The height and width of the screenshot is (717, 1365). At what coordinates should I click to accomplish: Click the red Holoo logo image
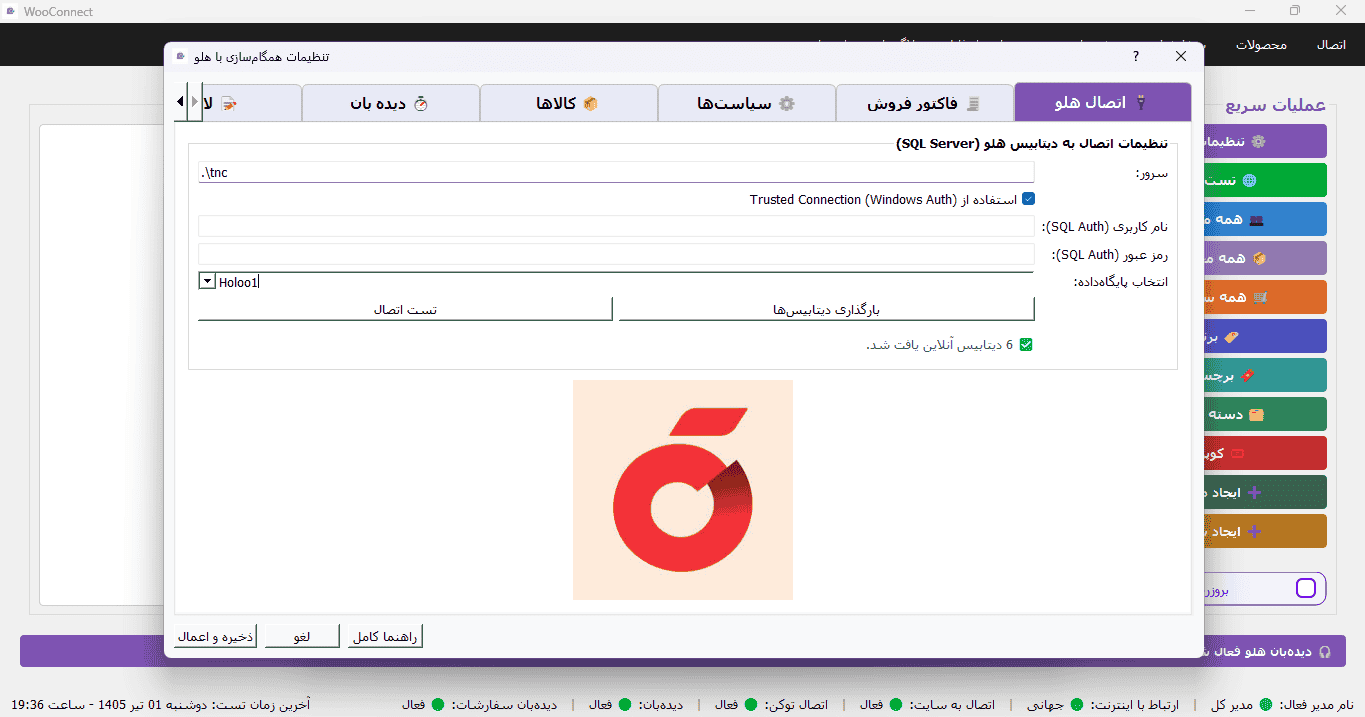pos(683,490)
